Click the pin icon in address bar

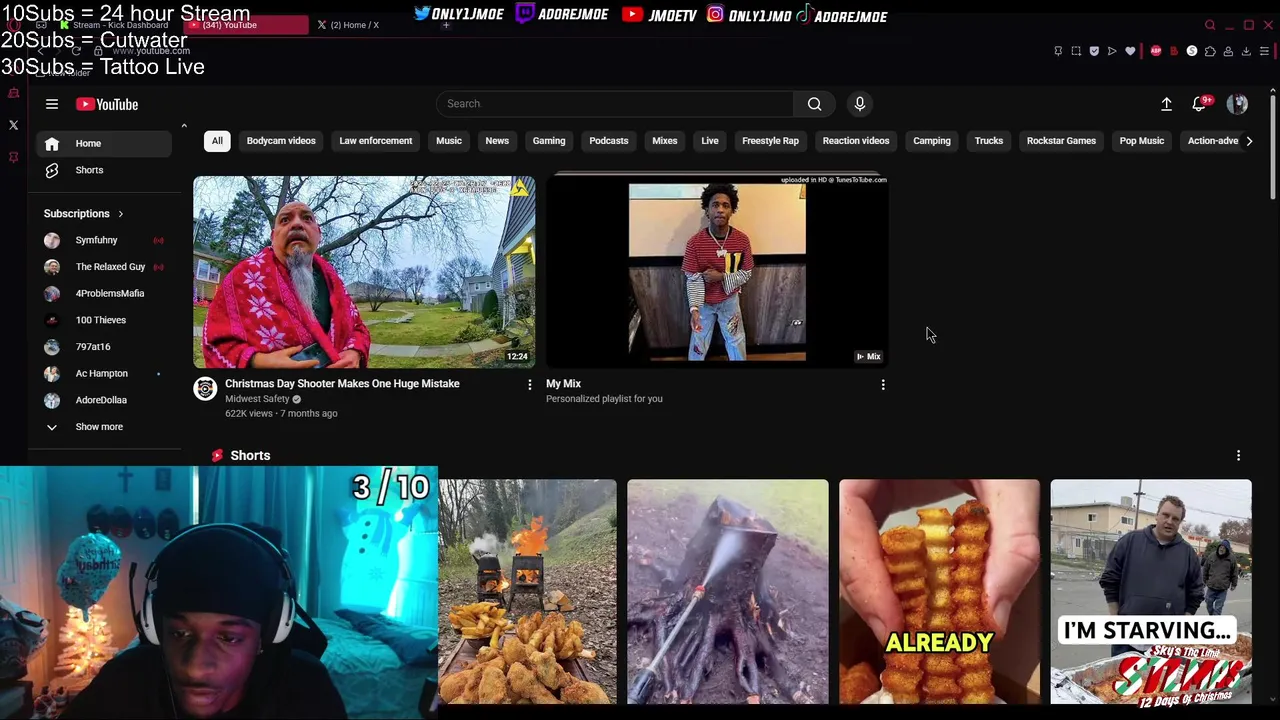(x=1058, y=51)
